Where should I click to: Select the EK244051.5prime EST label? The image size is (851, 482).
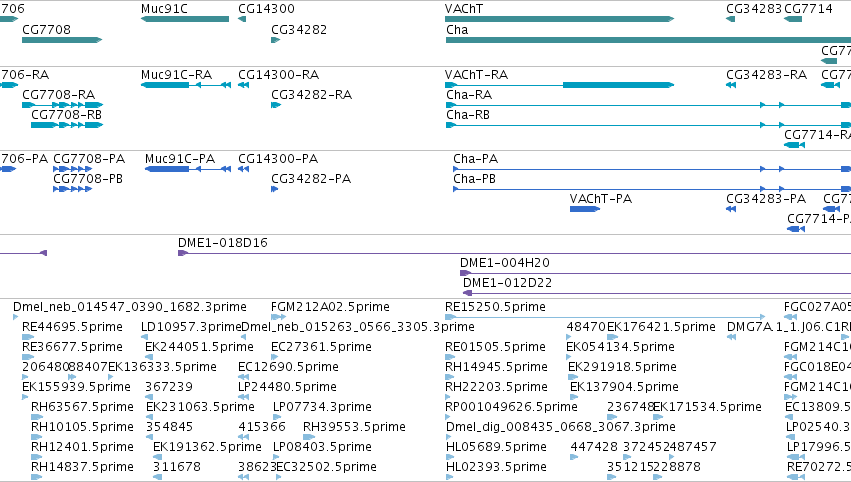tap(199, 346)
